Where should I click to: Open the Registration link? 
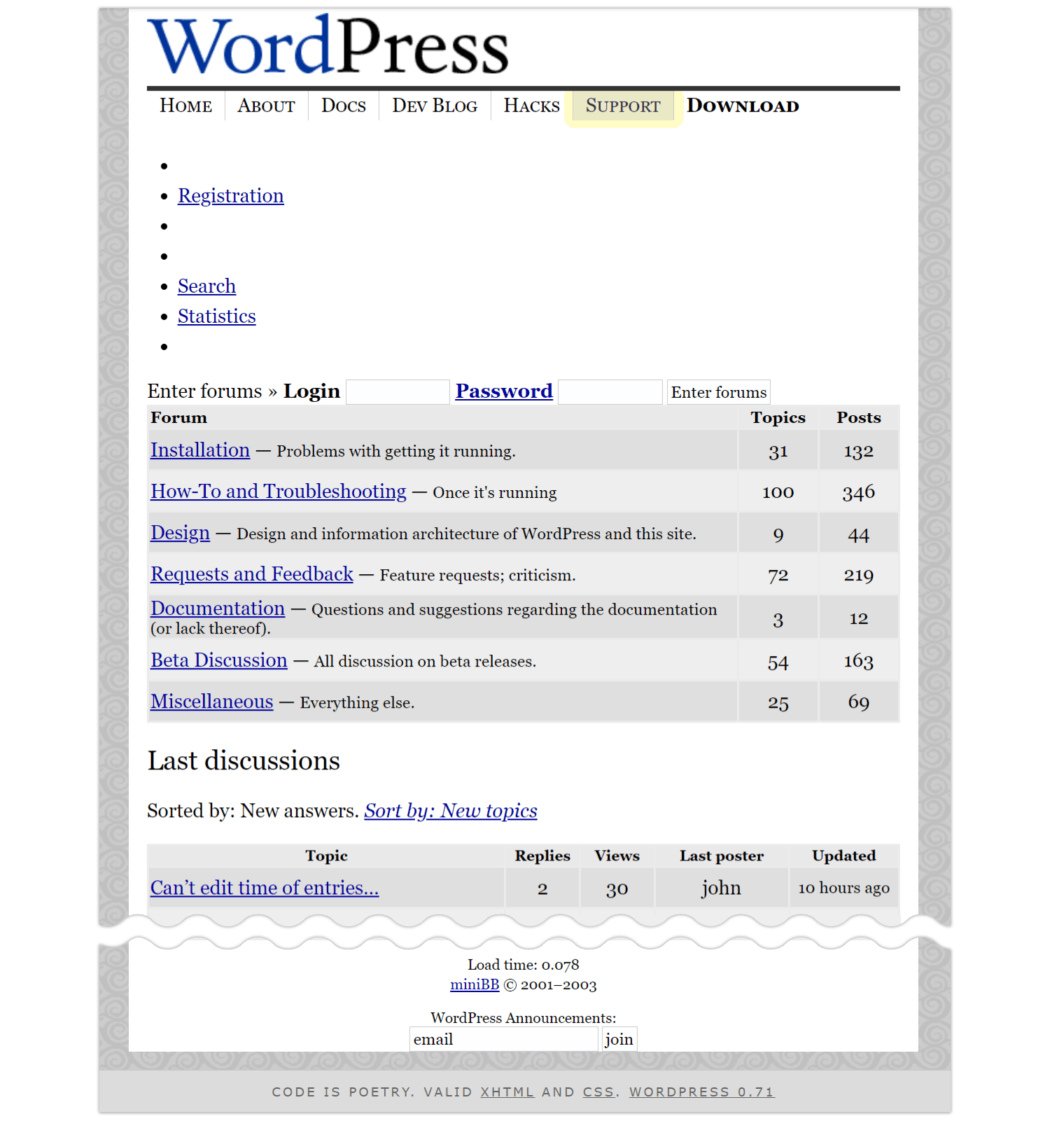230,196
